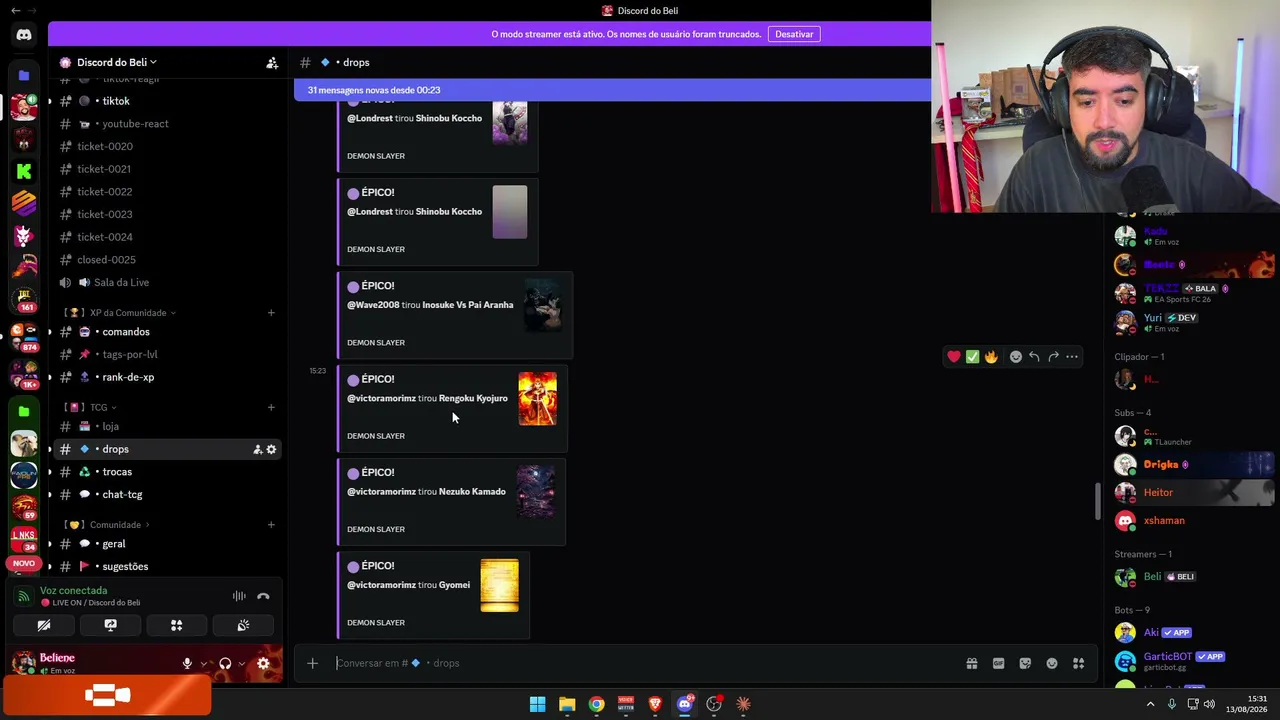Open the Discord do Beli server menu
Viewport: 1280px width, 720px height.
pos(116,62)
